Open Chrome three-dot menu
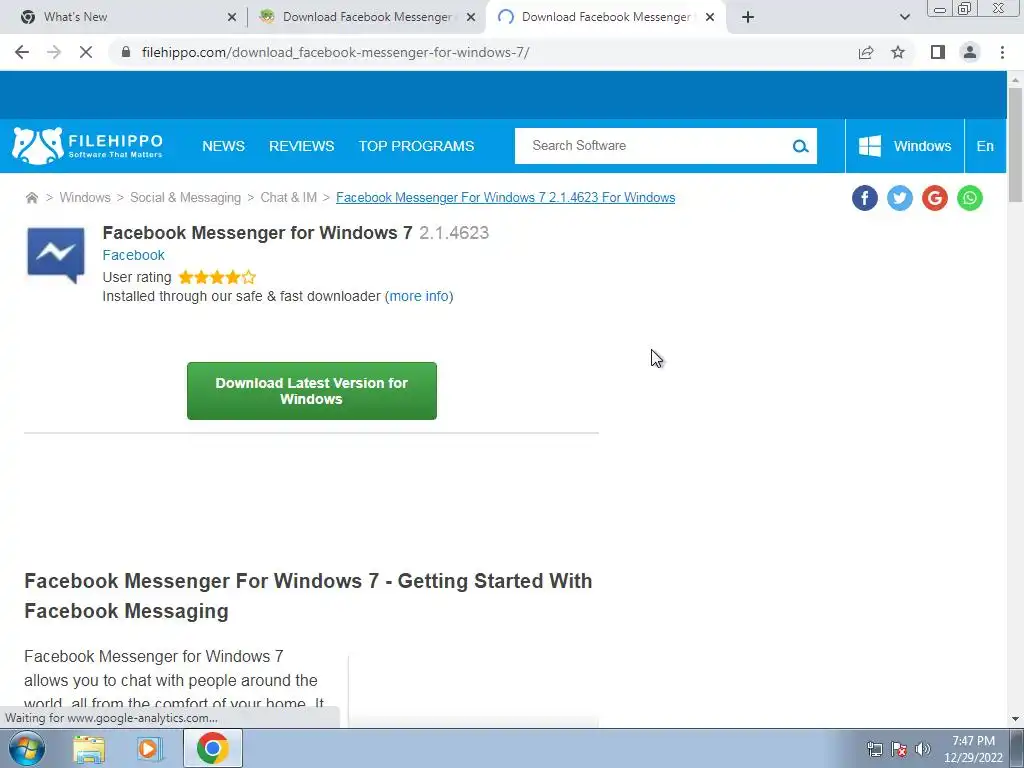 (x=1002, y=52)
